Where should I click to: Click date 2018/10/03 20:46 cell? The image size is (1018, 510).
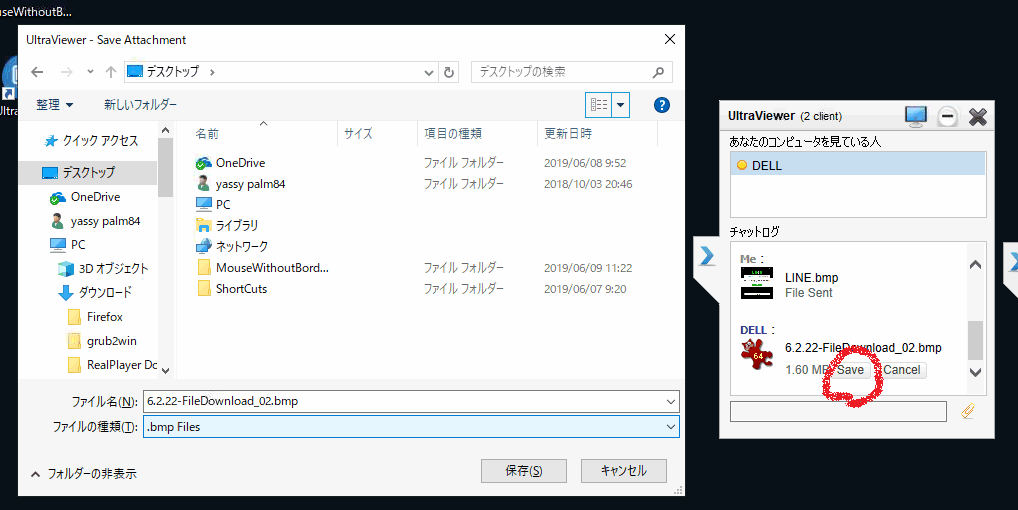point(588,184)
